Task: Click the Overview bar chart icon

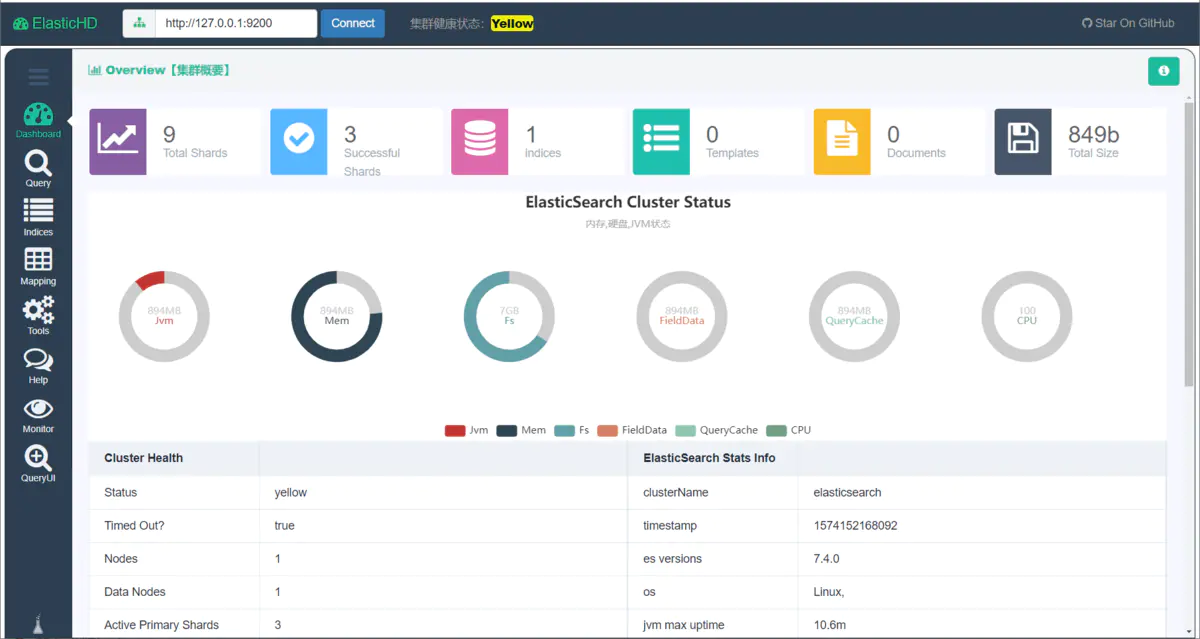Action: (x=95, y=70)
